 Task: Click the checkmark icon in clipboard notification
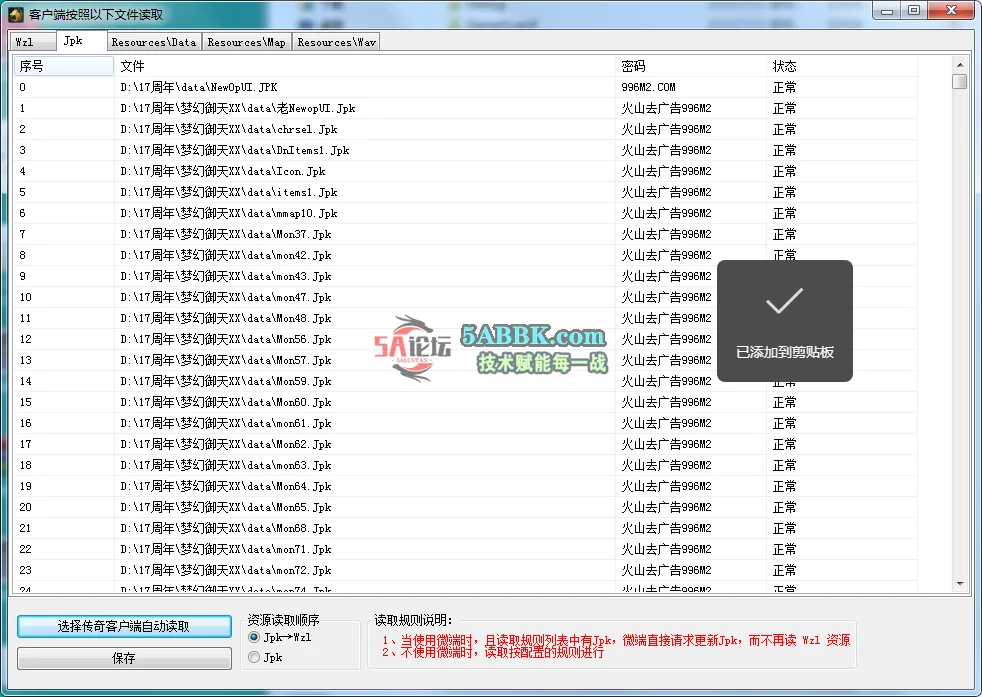click(784, 302)
